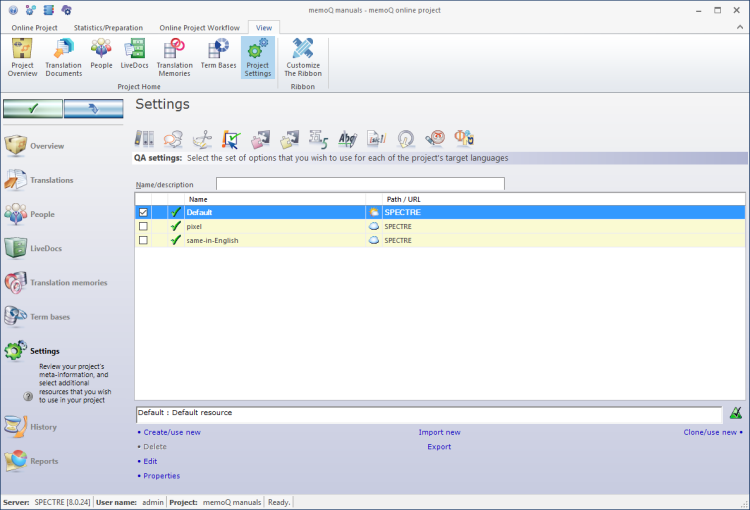750x510 pixels.
Task: Click Term Bases ribbon button
Action: click(218, 56)
